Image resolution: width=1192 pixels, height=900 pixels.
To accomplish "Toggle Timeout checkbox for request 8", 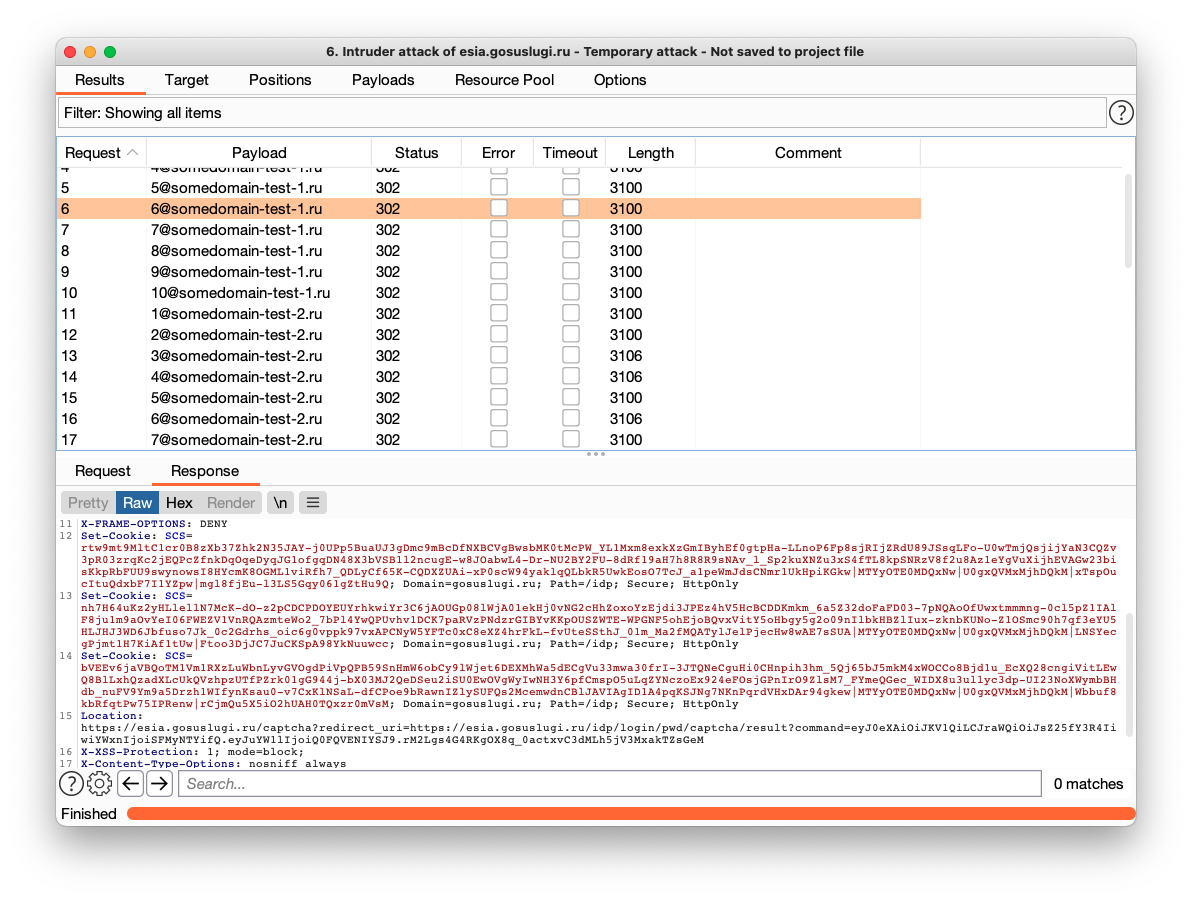I will point(571,251).
